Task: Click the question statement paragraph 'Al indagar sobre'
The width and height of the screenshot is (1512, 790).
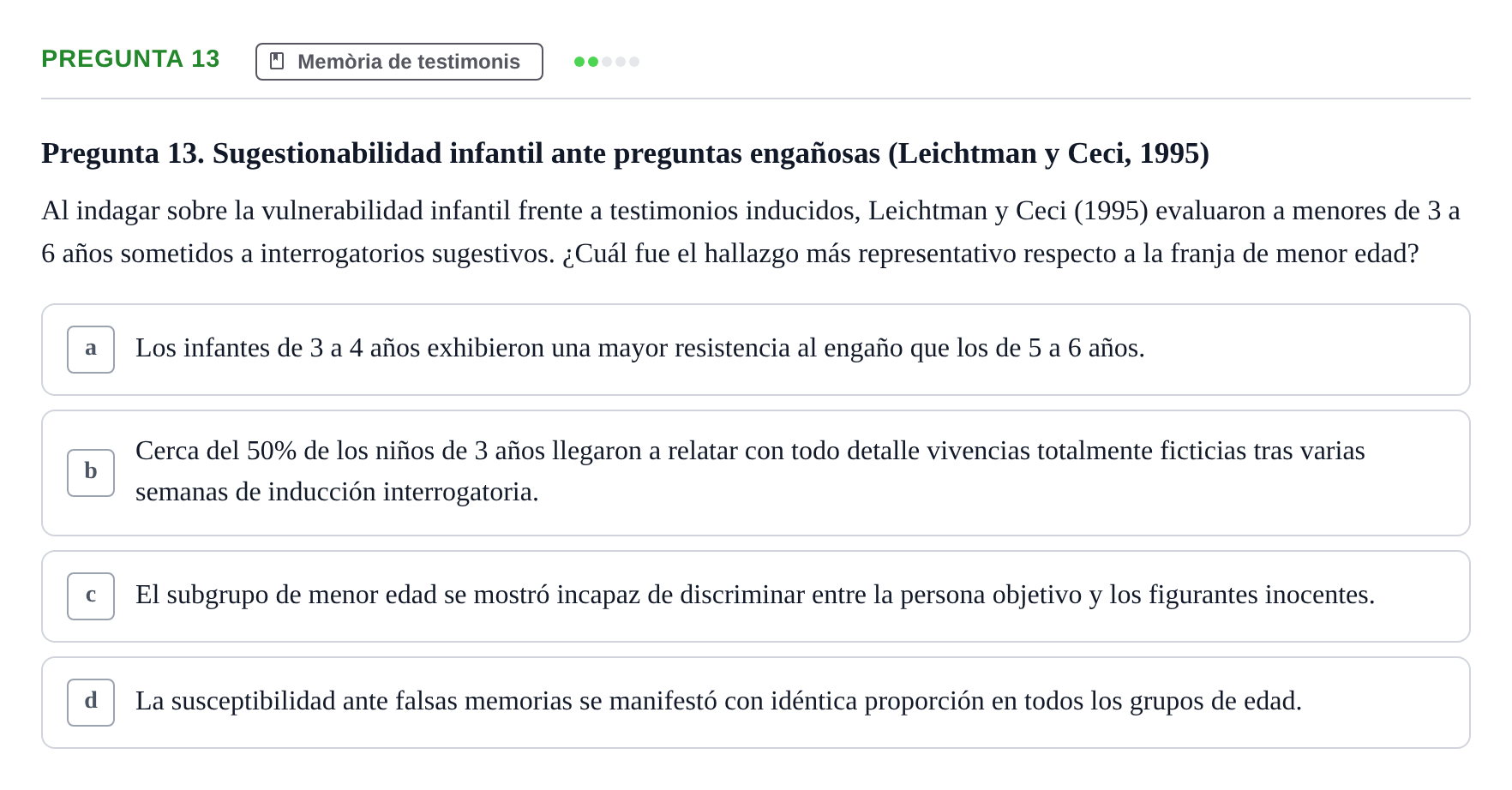Action: (751, 232)
